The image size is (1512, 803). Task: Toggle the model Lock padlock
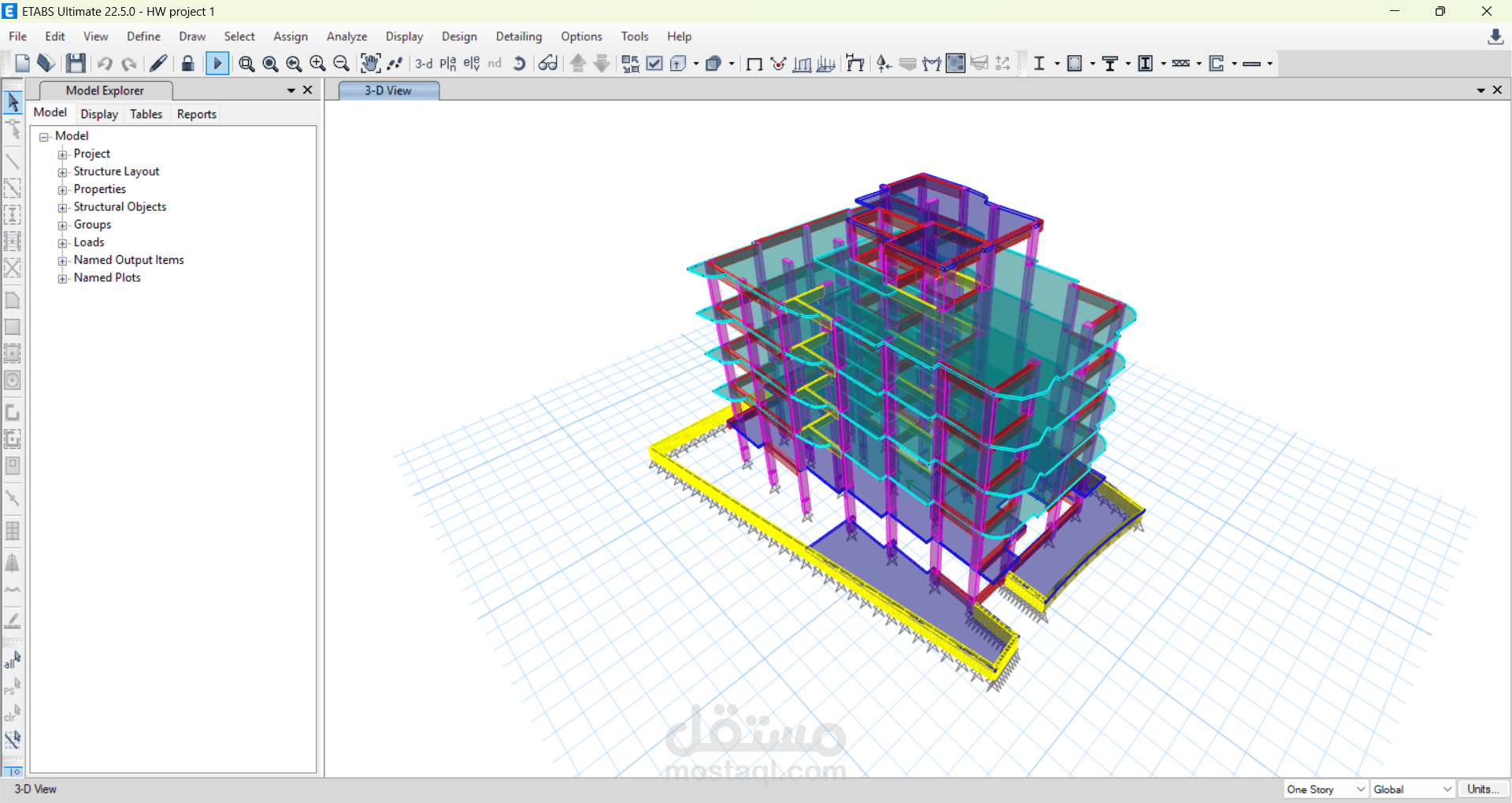tap(187, 64)
